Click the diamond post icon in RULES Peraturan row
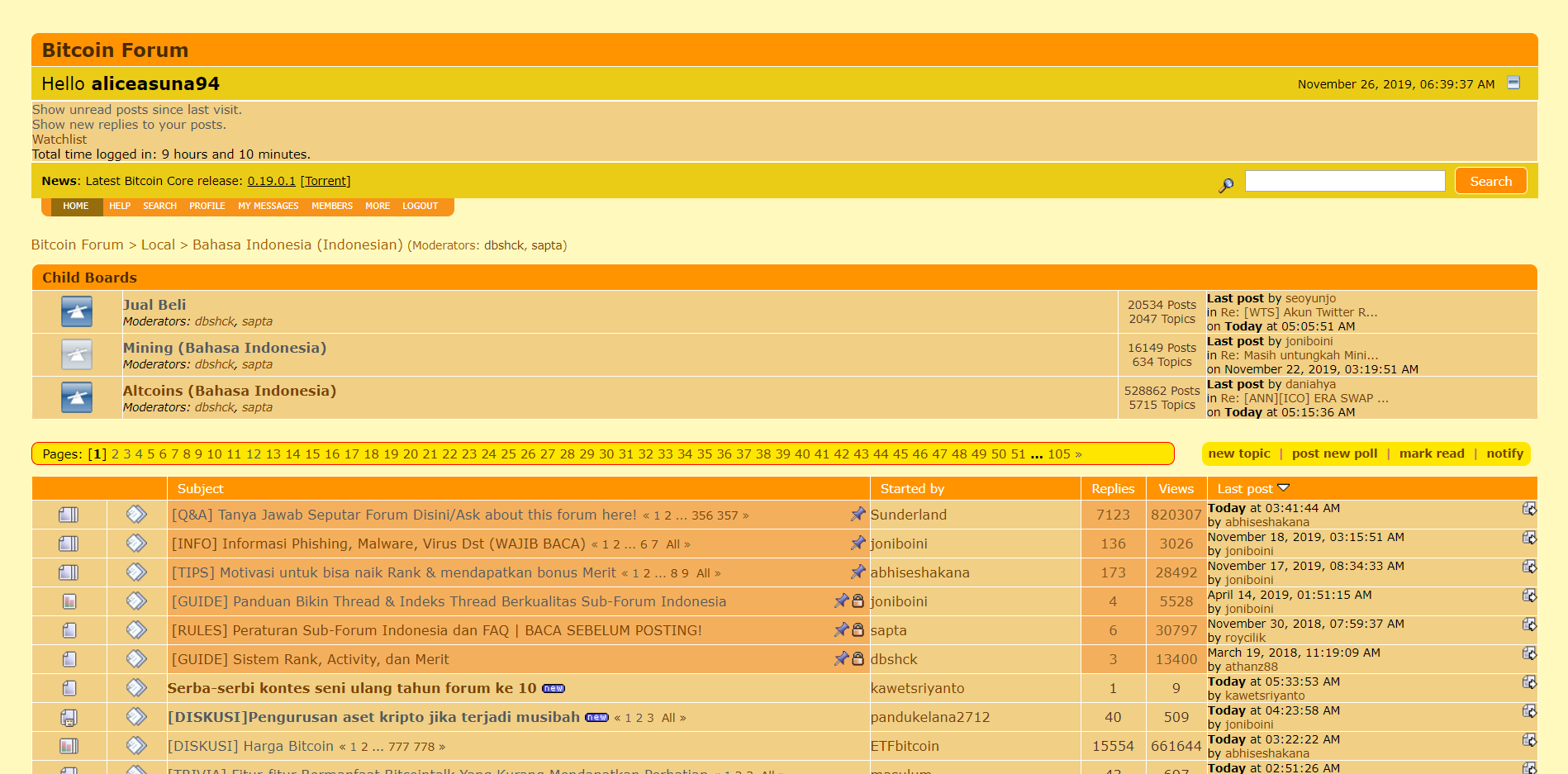 click(136, 630)
